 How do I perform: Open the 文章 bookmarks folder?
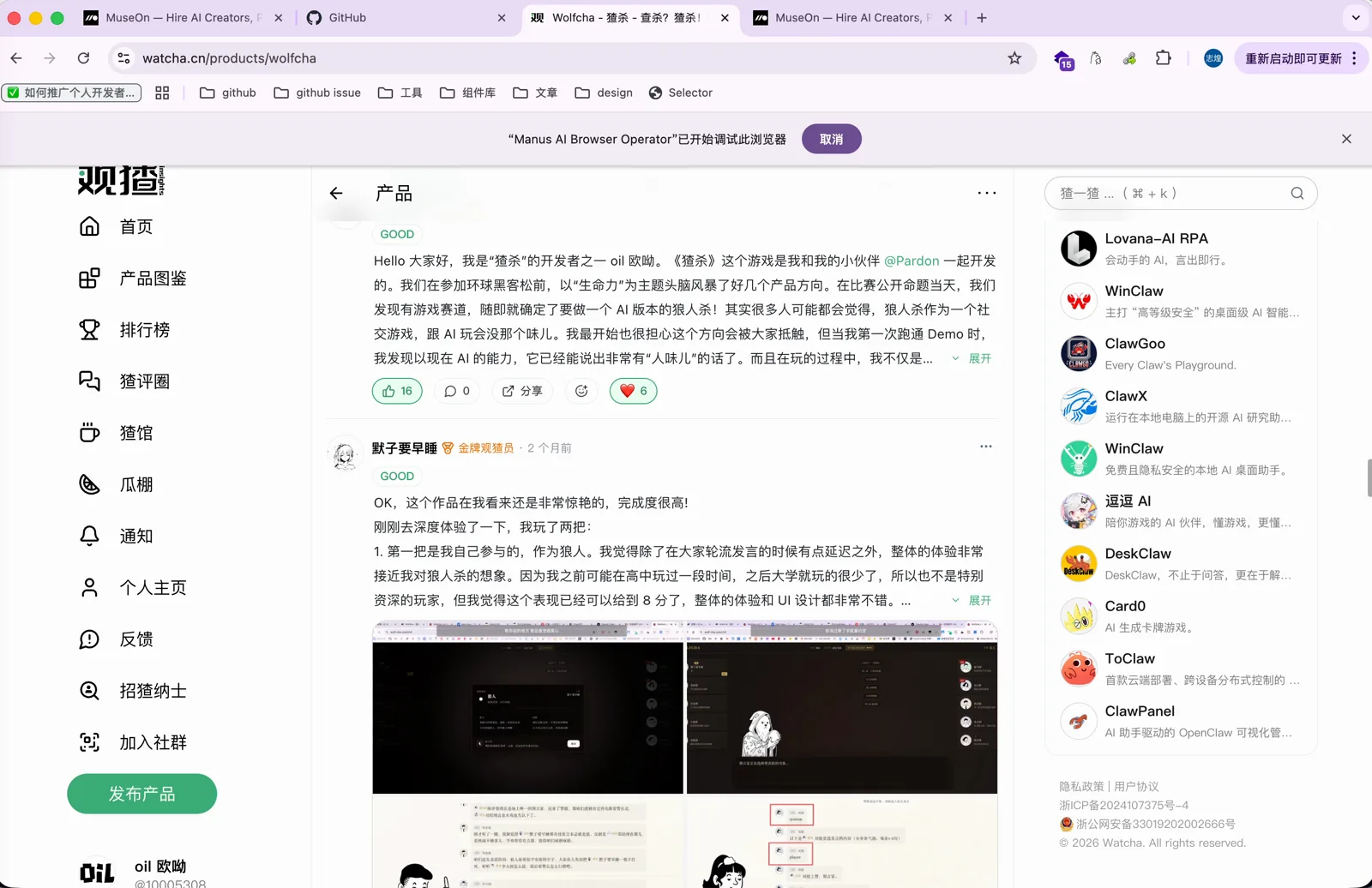[535, 93]
